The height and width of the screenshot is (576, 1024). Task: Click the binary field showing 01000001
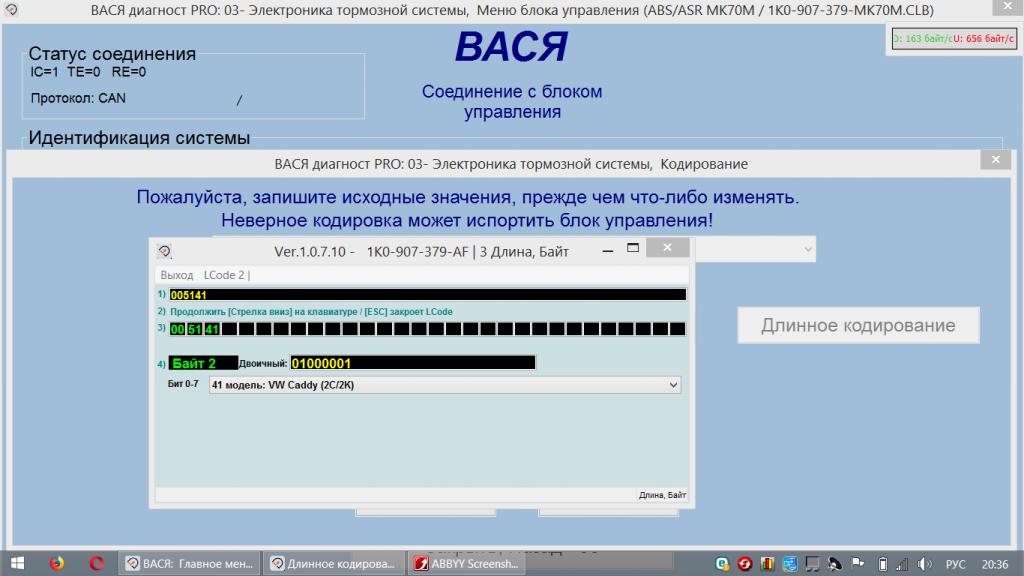413,362
